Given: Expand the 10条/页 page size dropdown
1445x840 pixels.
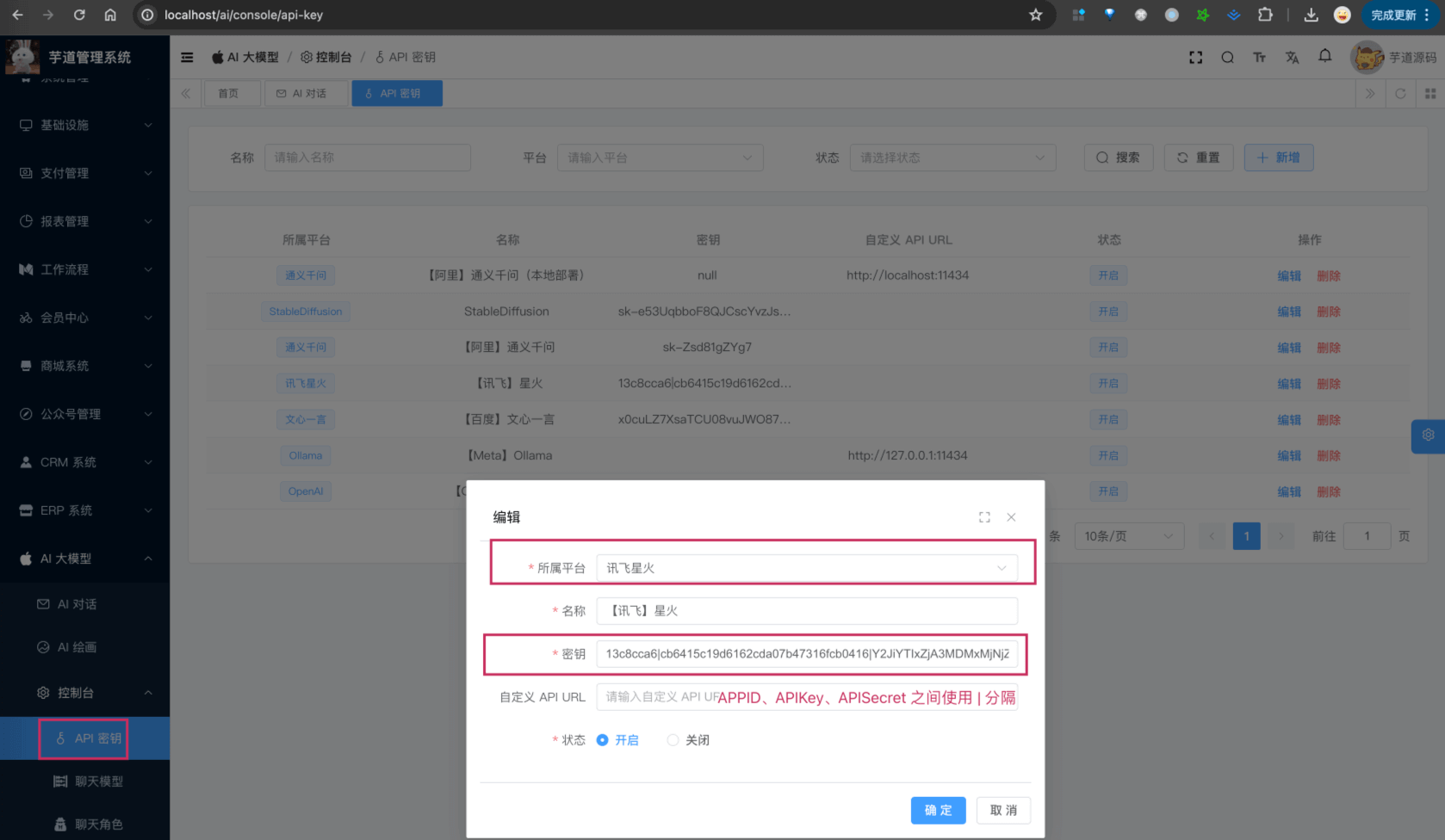Looking at the screenshot, I should coord(1128,536).
